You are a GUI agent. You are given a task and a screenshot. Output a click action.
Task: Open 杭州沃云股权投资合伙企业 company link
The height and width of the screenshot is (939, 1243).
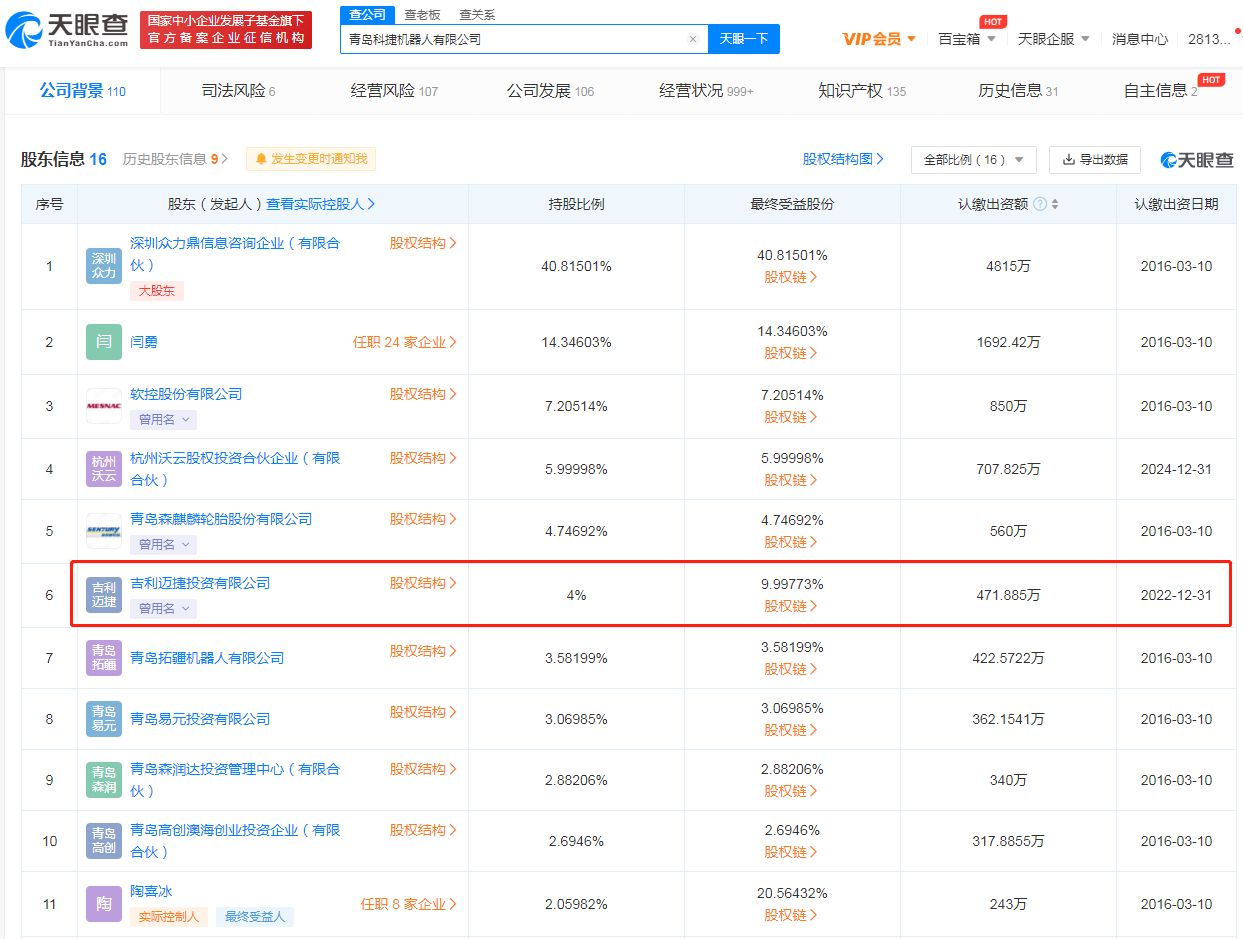coord(235,468)
